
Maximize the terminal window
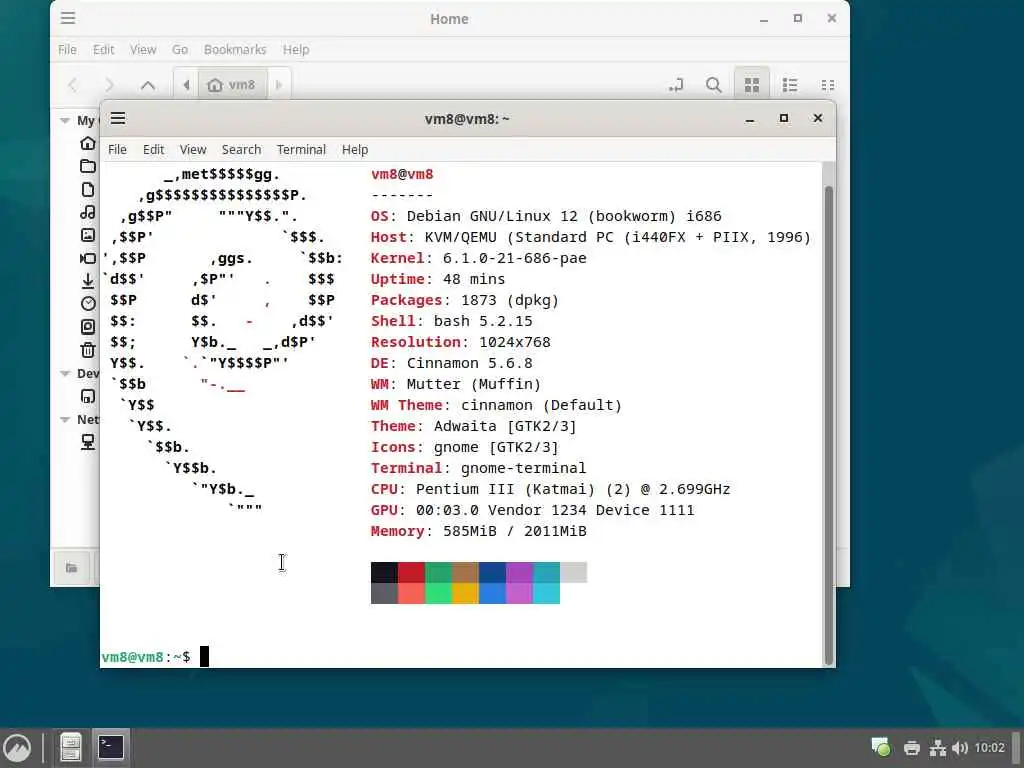point(784,118)
